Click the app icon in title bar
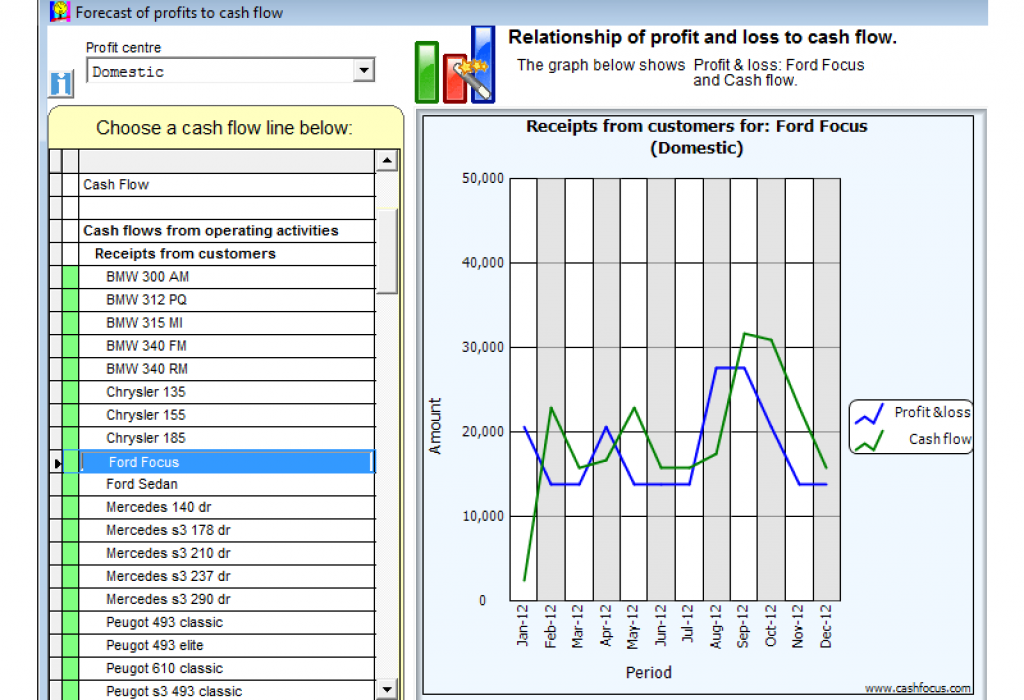This screenshot has height=700, width=1024. [x=60, y=11]
